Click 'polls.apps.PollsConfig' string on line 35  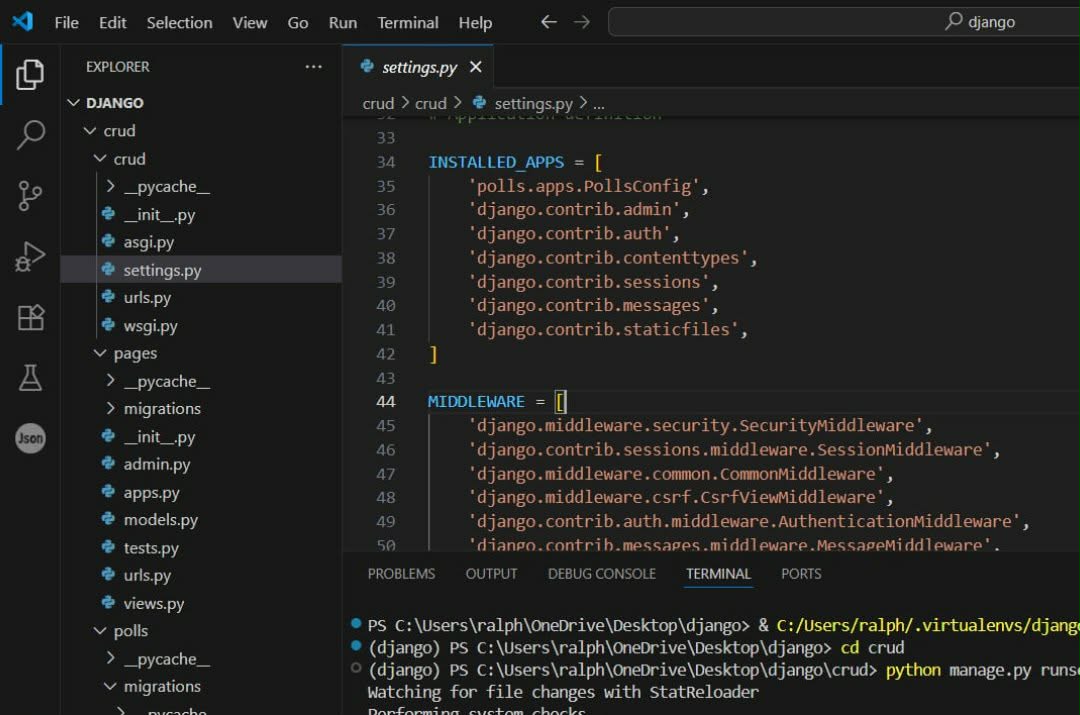(584, 186)
